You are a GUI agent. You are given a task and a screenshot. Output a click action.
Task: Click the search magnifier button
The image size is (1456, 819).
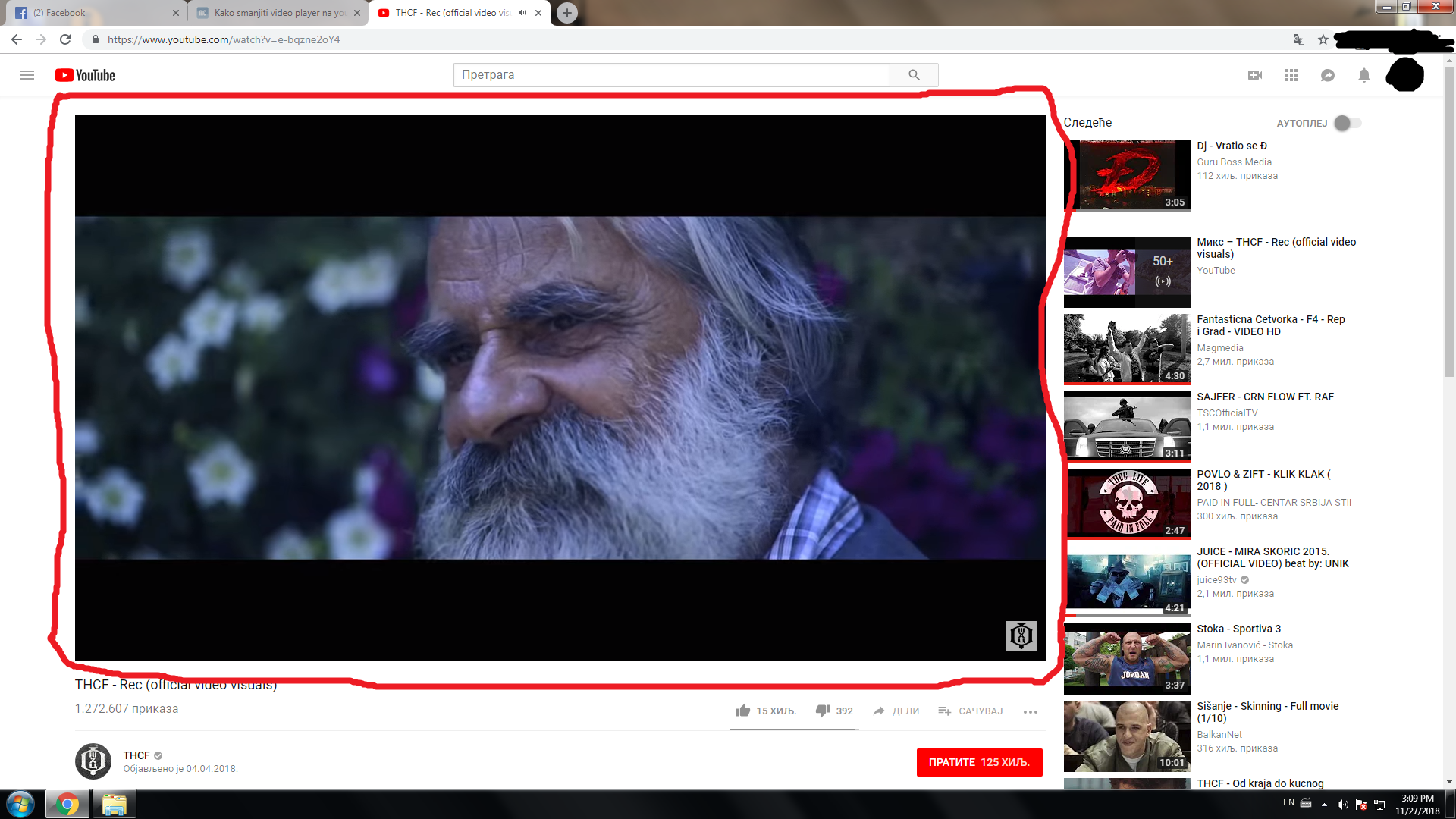point(914,75)
